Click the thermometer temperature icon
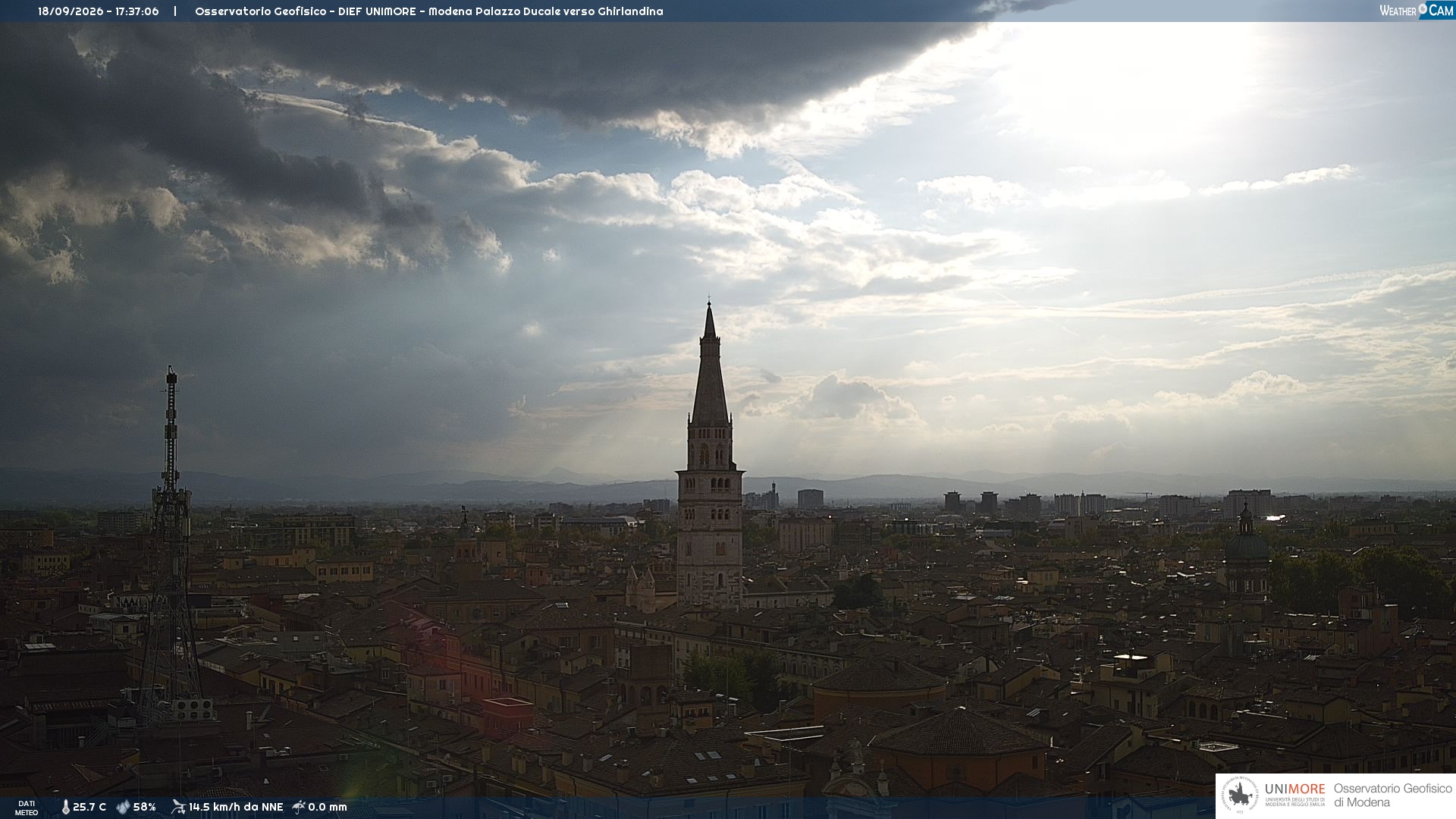Image resolution: width=1456 pixels, height=819 pixels. tap(66, 808)
